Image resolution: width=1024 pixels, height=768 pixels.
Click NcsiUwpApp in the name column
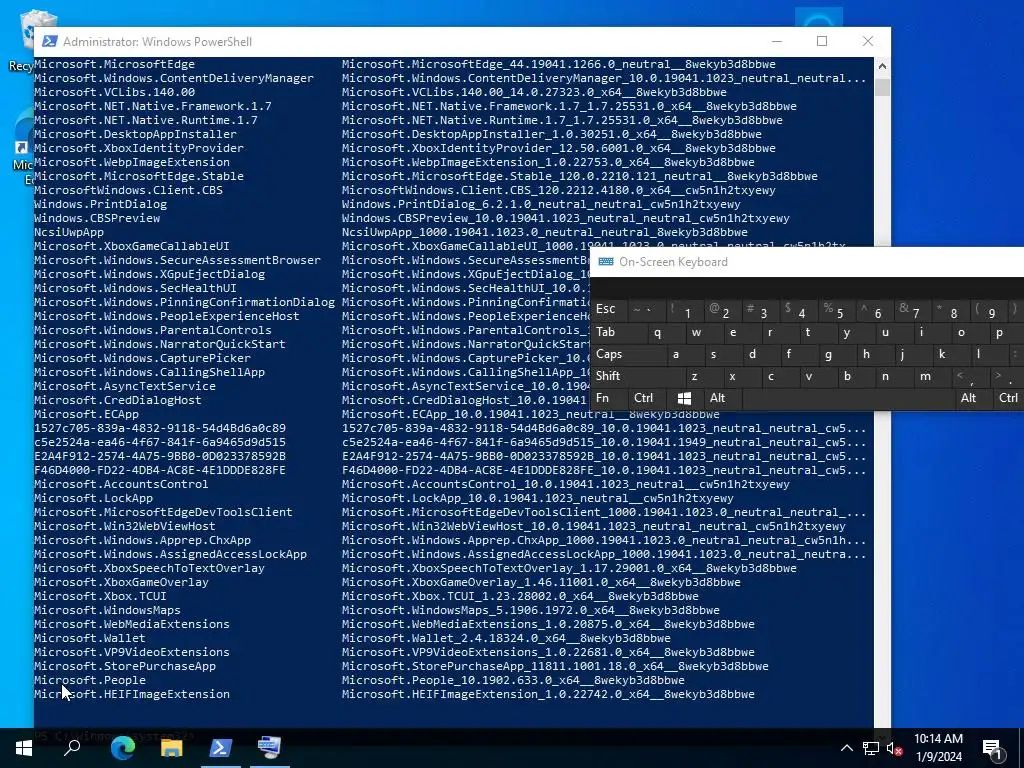click(69, 232)
